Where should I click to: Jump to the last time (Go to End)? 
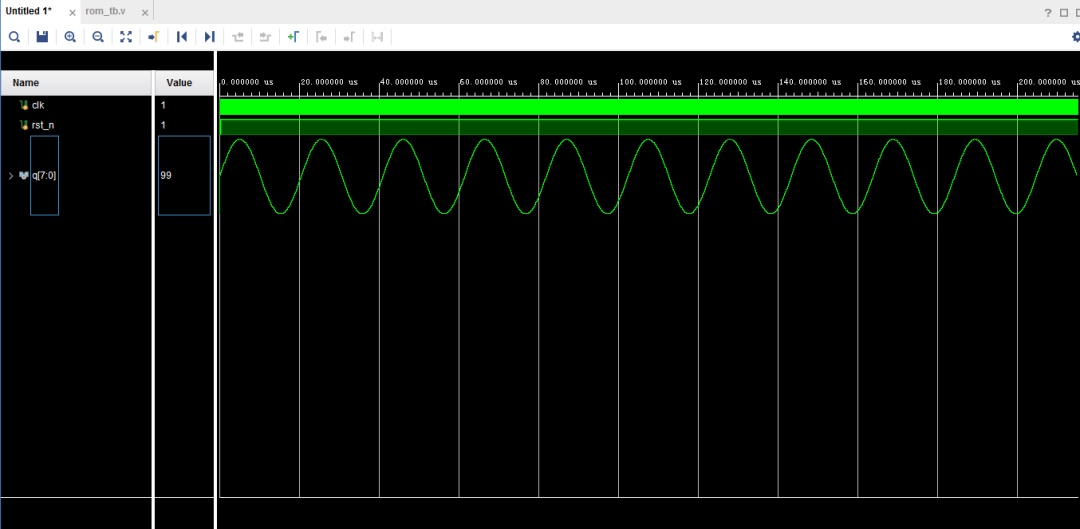pyautogui.click(x=210, y=37)
